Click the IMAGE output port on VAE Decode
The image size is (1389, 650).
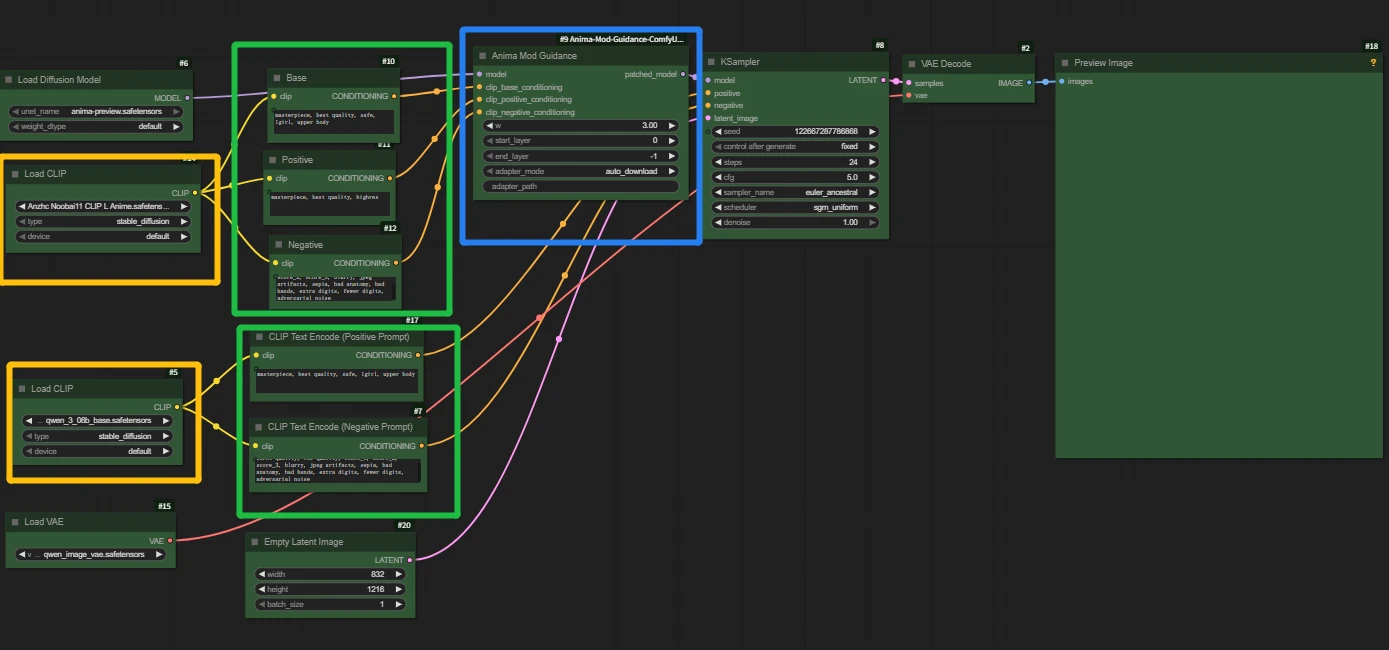(1028, 83)
